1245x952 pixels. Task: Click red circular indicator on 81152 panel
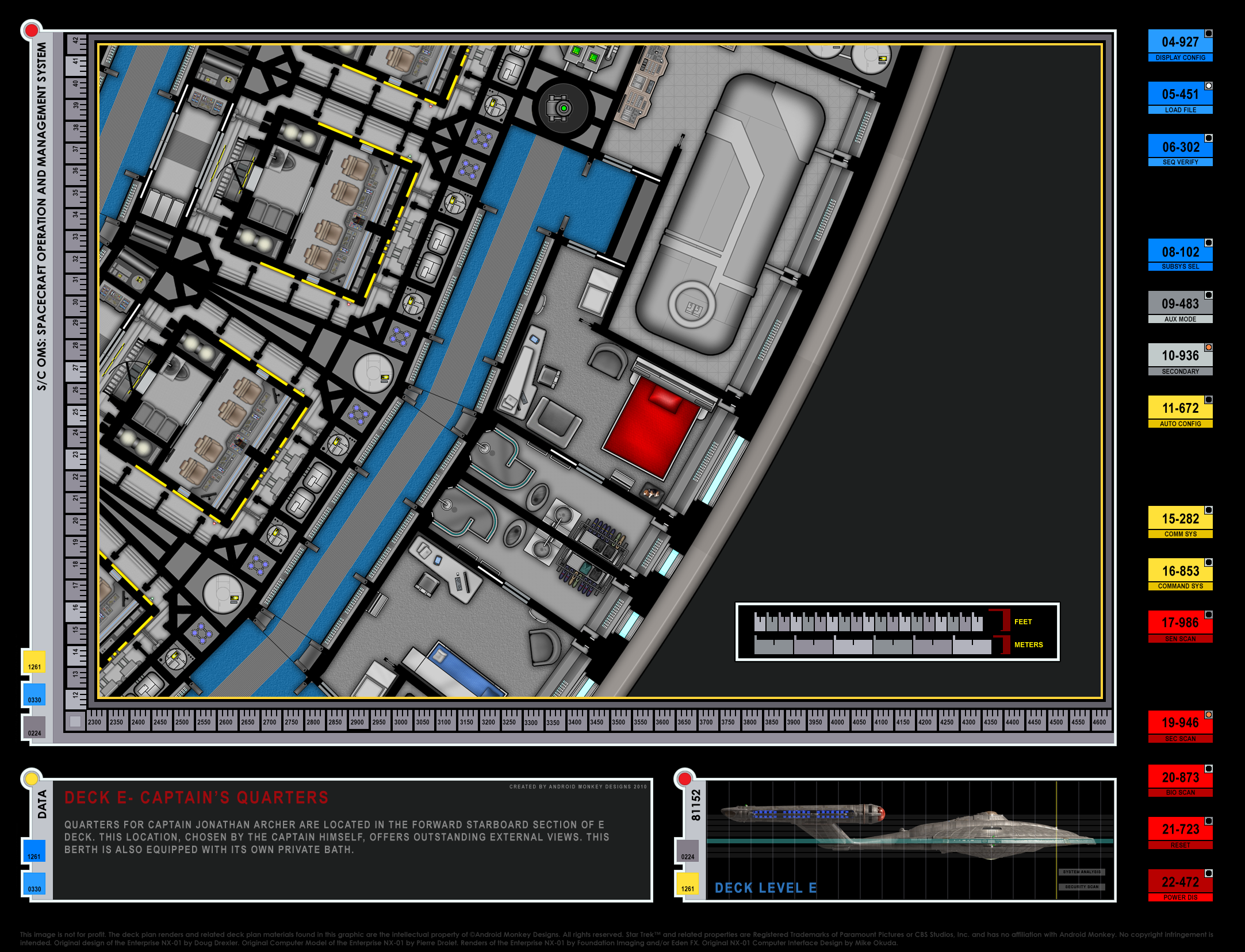coord(684,779)
